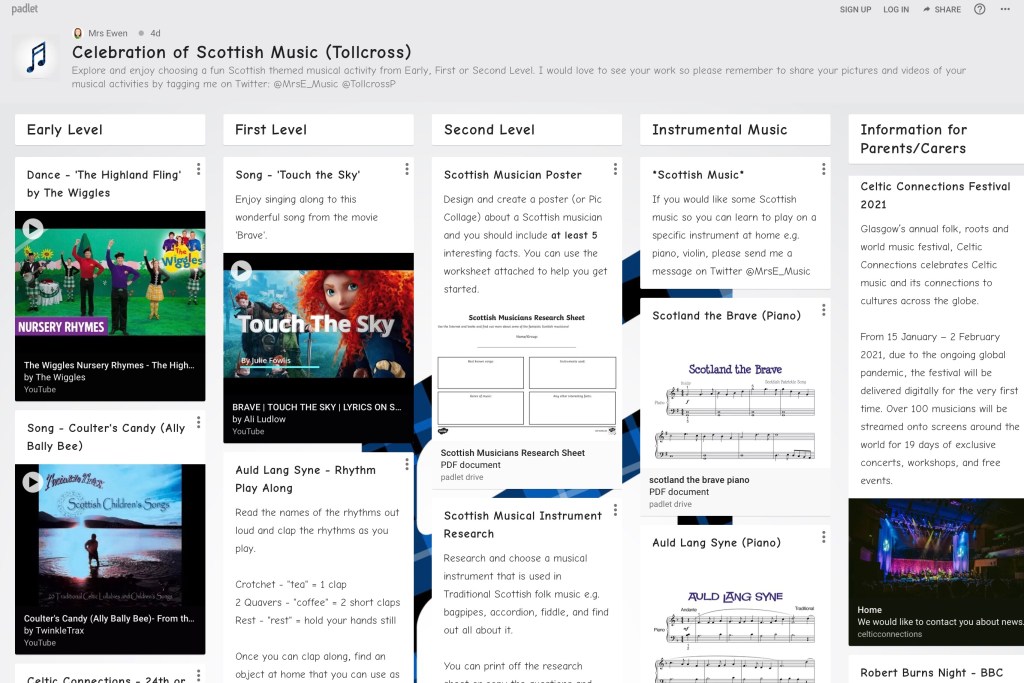Play Coulter's Candy video

pos(33,482)
